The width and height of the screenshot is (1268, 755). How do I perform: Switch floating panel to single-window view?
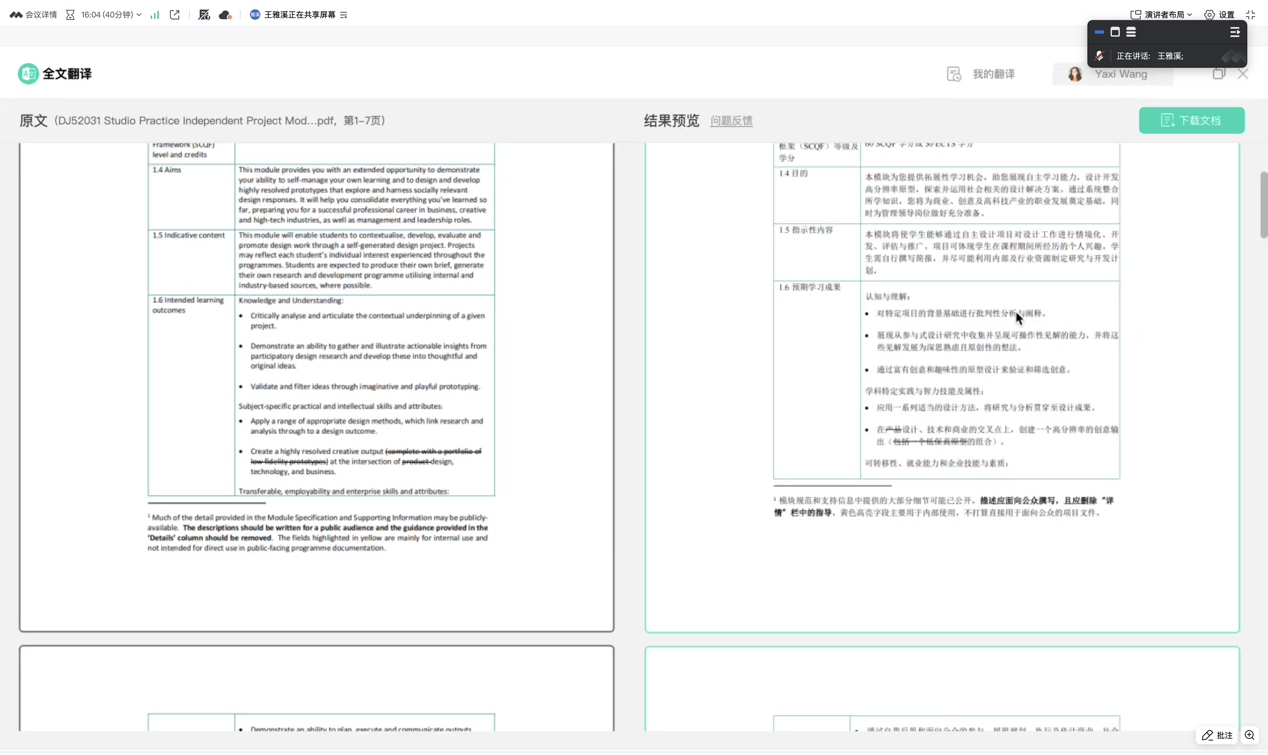coord(1115,32)
